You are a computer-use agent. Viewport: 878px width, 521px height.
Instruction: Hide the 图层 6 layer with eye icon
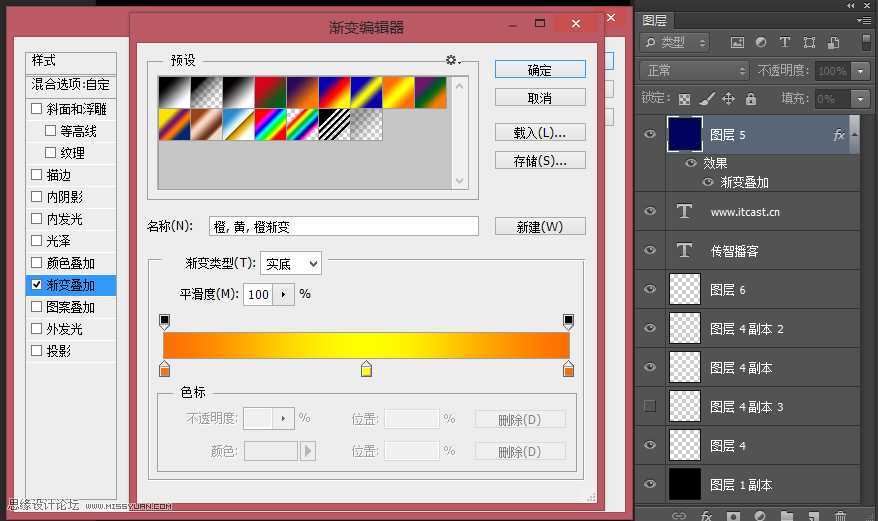pos(650,289)
